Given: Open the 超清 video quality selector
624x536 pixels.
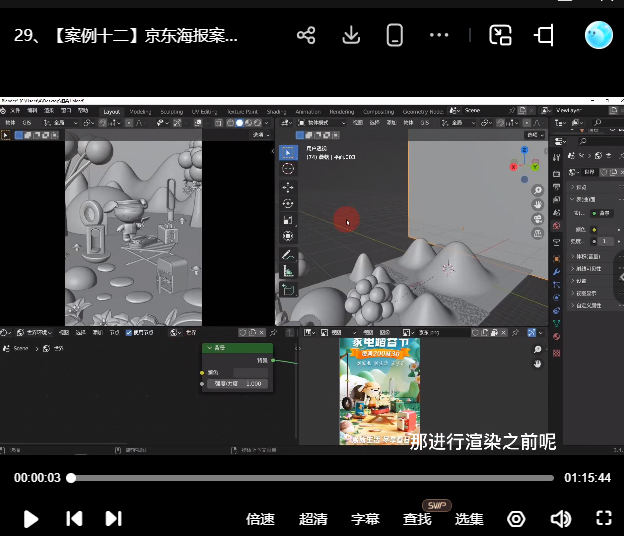Looking at the screenshot, I should 313,519.
